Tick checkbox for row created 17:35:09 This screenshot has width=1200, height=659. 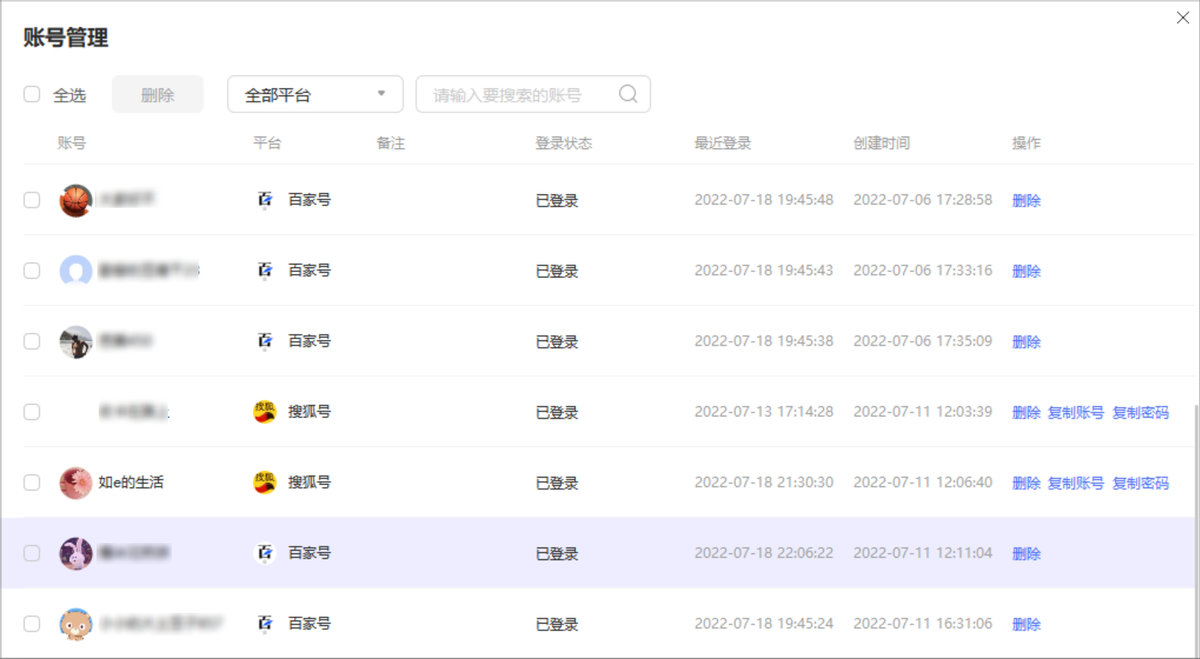click(32, 341)
